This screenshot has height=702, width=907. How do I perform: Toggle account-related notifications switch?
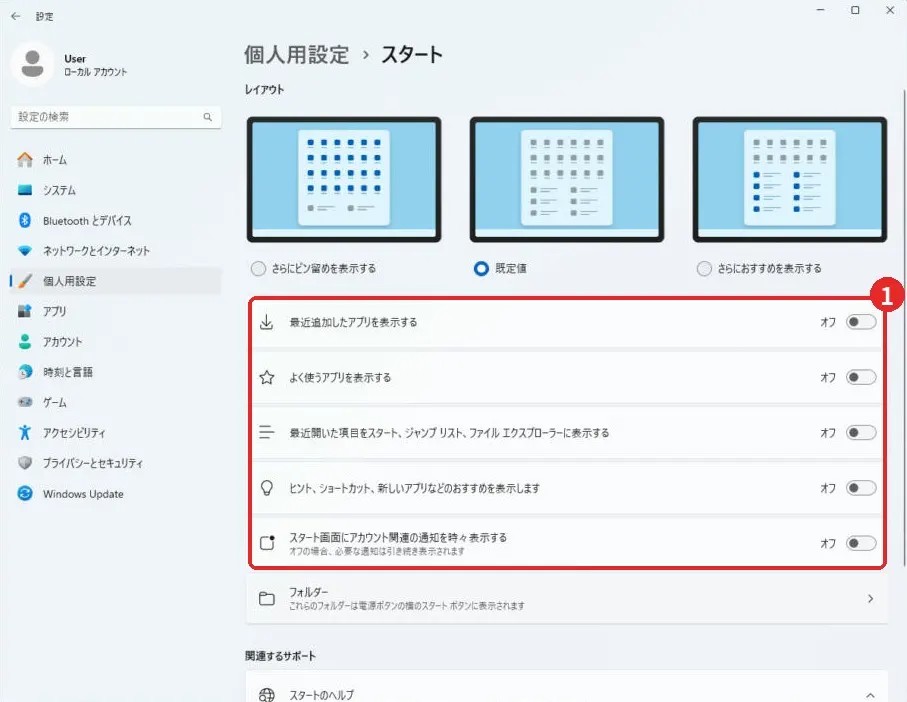tap(861, 543)
